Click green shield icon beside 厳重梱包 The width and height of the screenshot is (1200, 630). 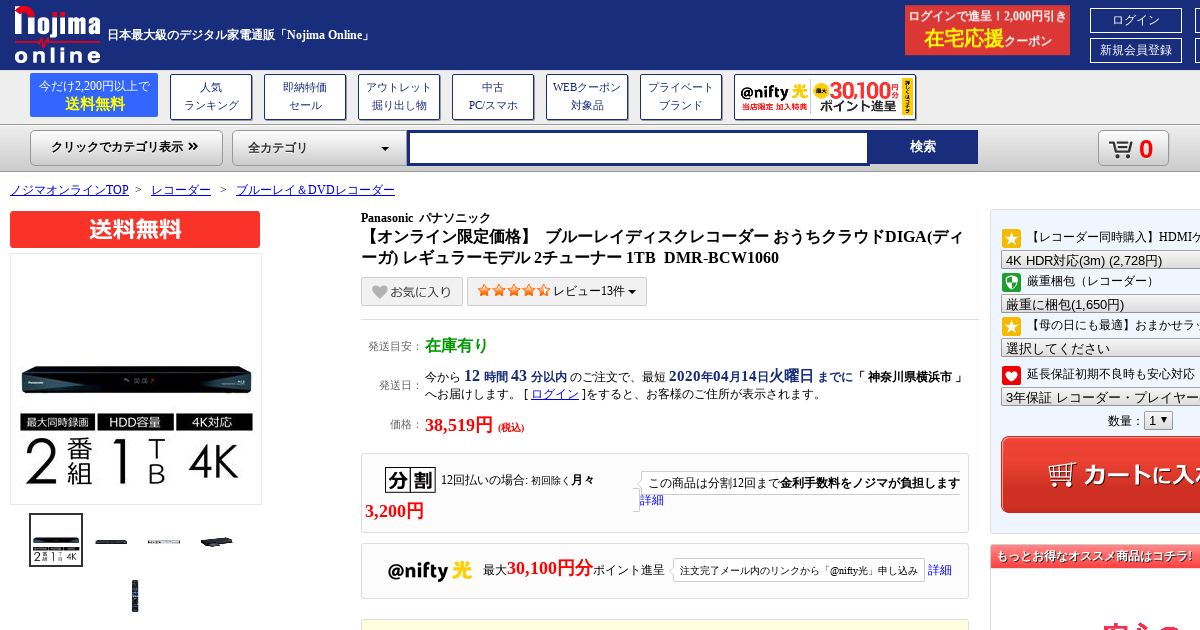point(1011,282)
